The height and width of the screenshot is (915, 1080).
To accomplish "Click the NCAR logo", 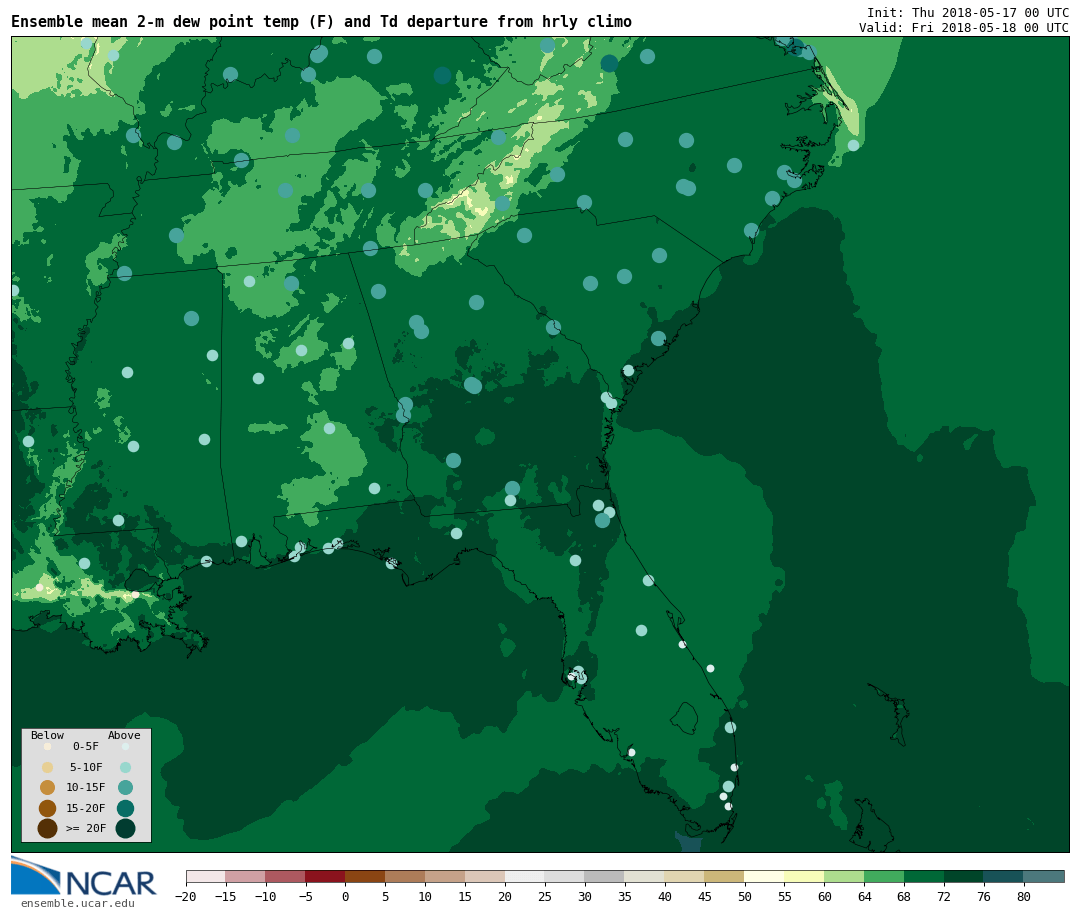I will pyautogui.click(x=83, y=876).
